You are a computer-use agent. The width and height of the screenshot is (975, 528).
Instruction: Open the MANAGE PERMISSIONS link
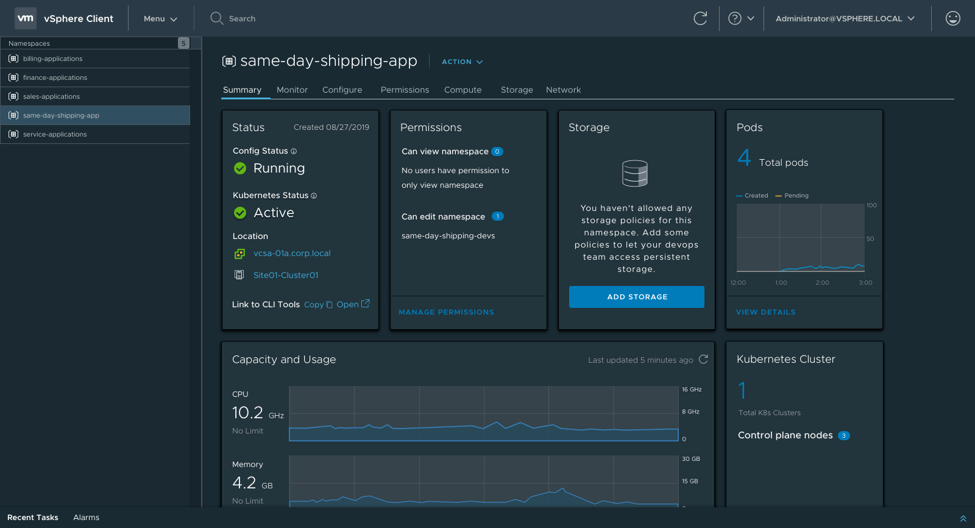click(446, 312)
